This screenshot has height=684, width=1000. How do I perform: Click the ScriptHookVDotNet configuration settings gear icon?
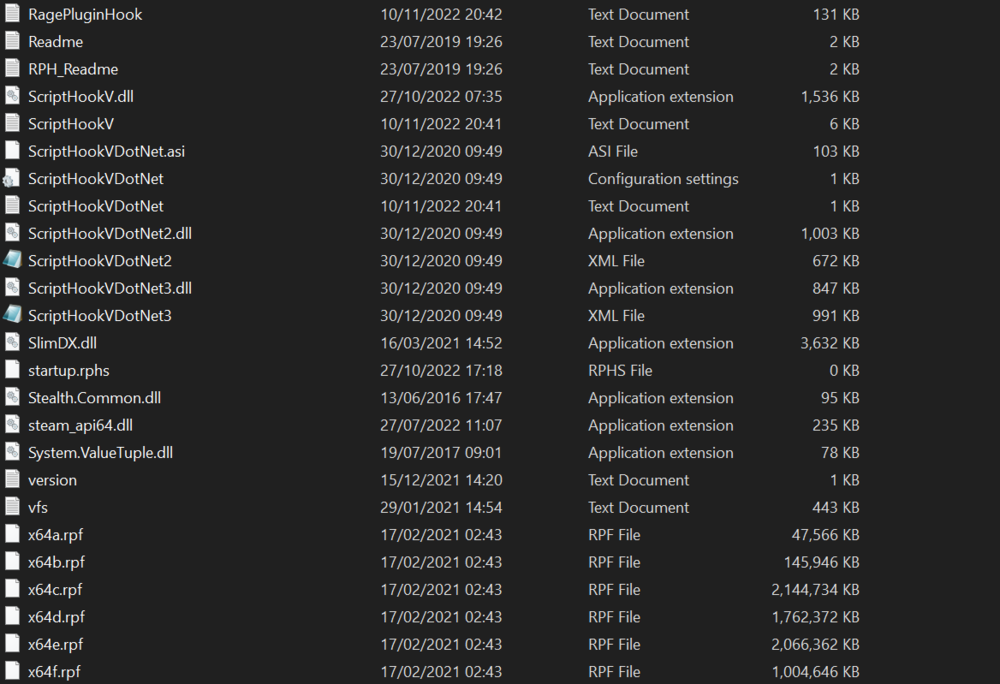tap(12, 179)
